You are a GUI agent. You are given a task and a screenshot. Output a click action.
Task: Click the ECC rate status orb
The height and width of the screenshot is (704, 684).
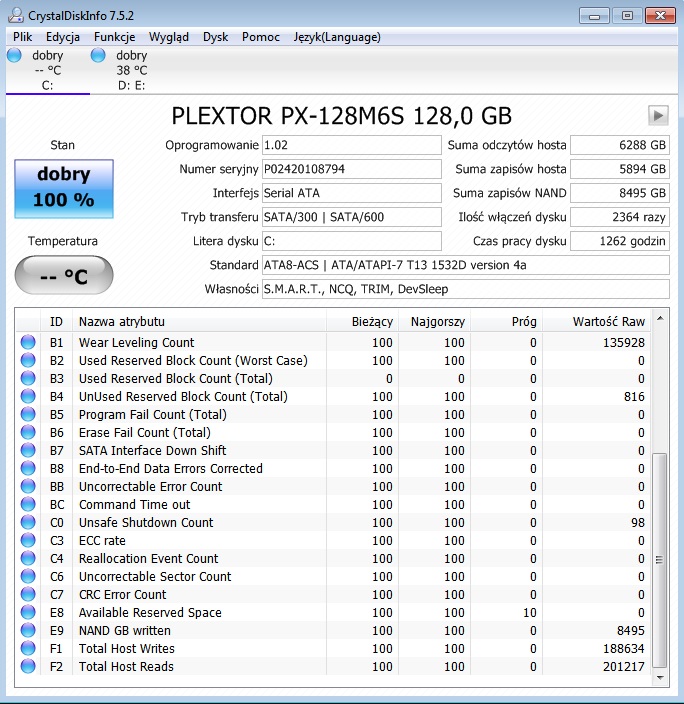pyautogui.click(x=28, y=540)
